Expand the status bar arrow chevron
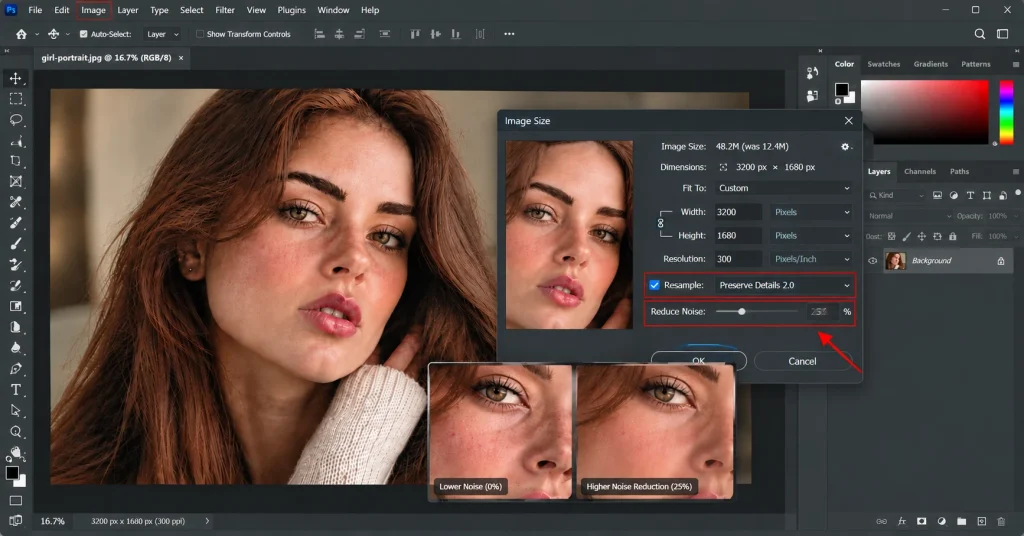Viewport: 1024px width, 536px height. click(x=207, y=521)
